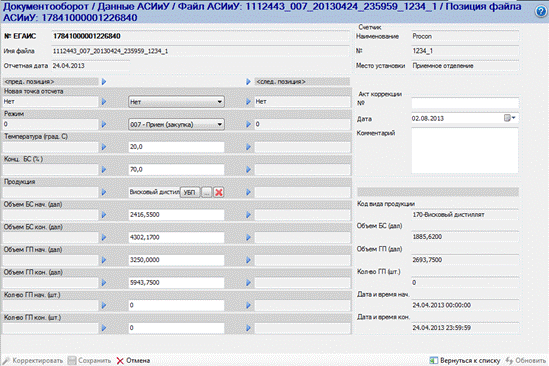
Task: Click left arrow in Объем БС нач. row
Action: pos(104,215)
